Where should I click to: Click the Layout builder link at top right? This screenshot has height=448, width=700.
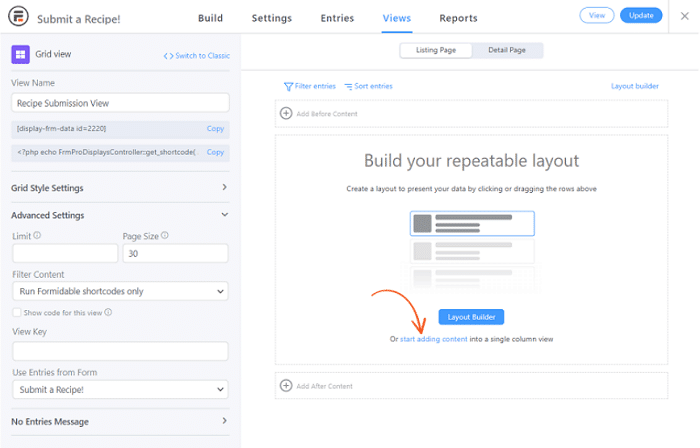tap(634, 86)
